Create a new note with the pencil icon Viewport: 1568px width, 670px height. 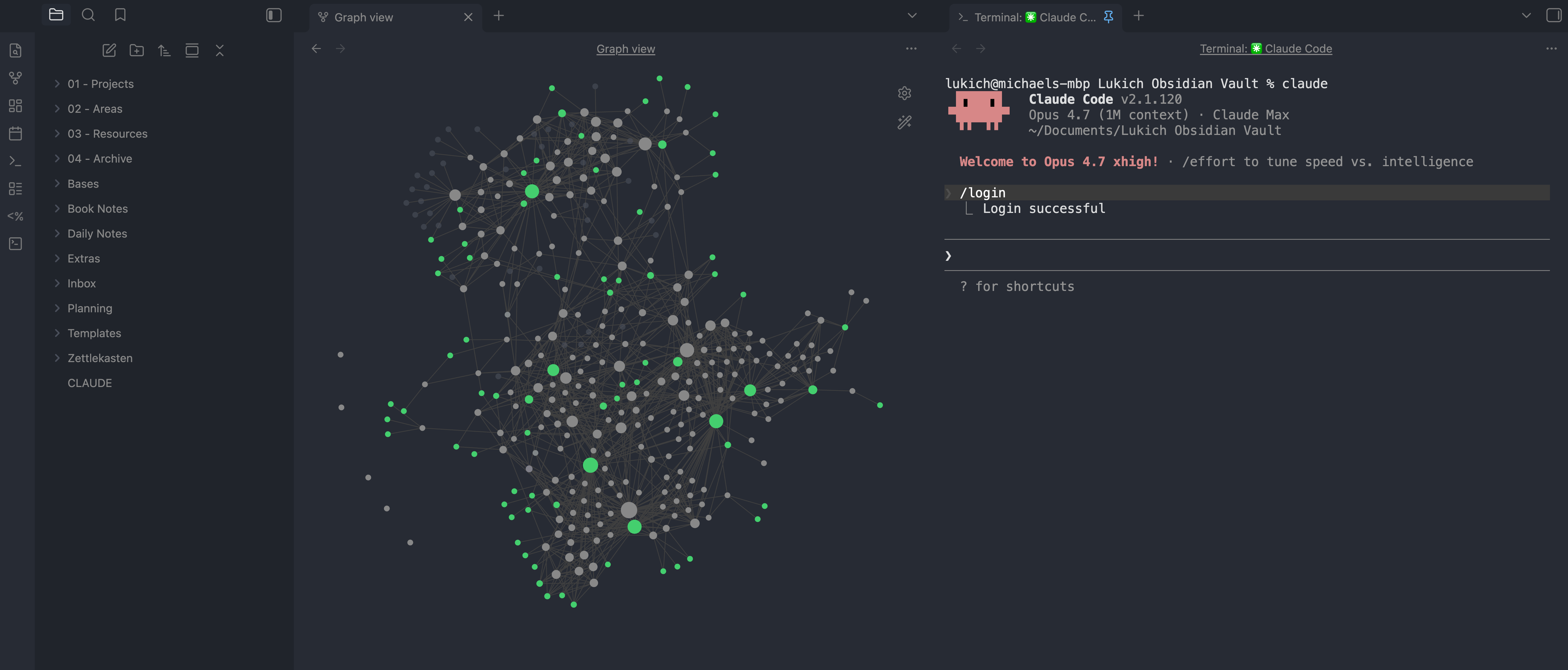[109, 51]
